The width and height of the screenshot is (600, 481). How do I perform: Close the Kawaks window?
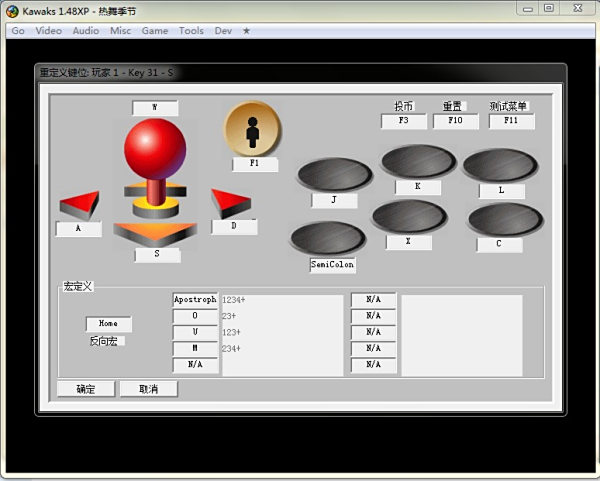tap(577, 8)
